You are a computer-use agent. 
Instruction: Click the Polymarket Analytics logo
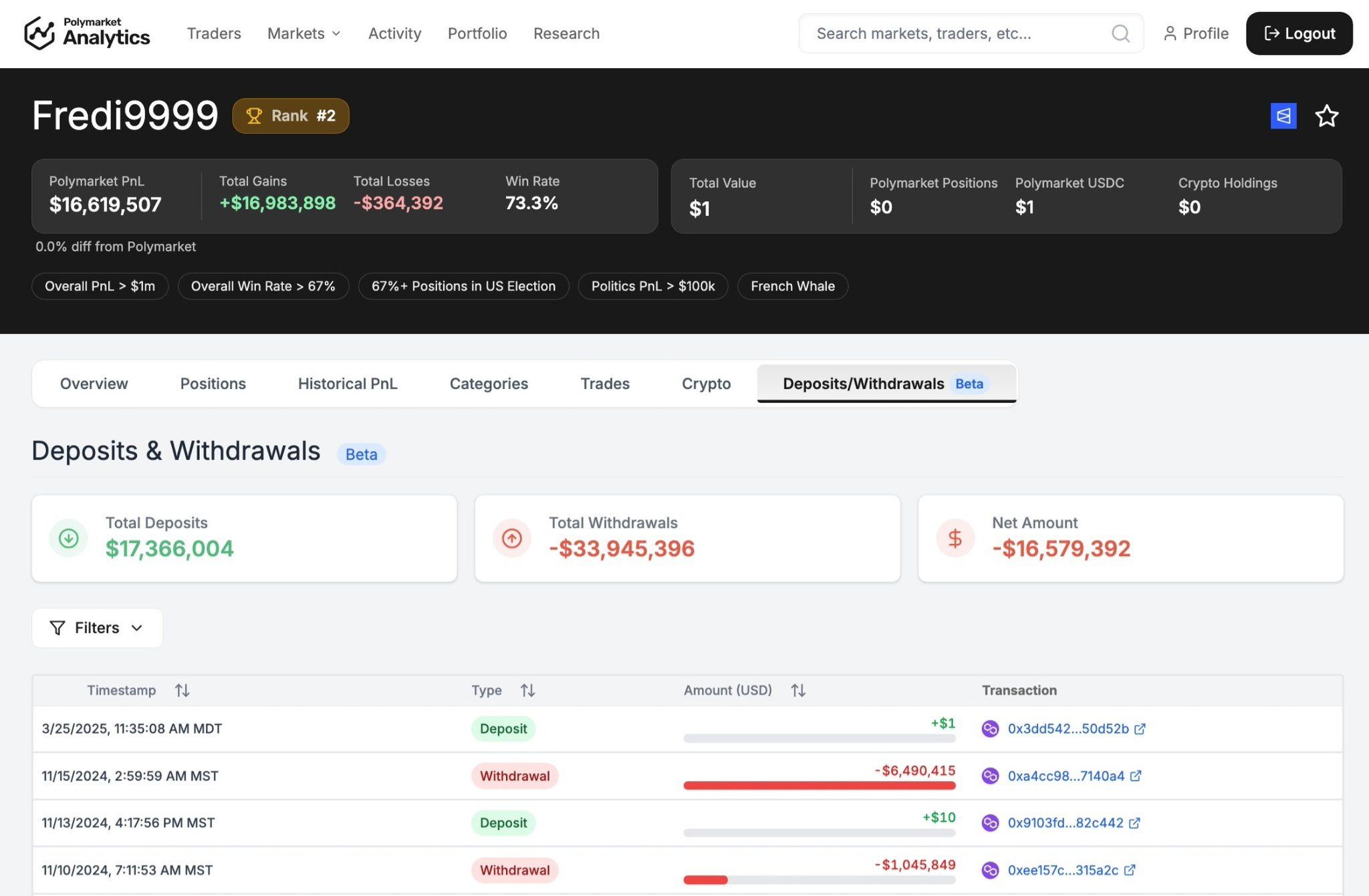click(x=87, y=33)
